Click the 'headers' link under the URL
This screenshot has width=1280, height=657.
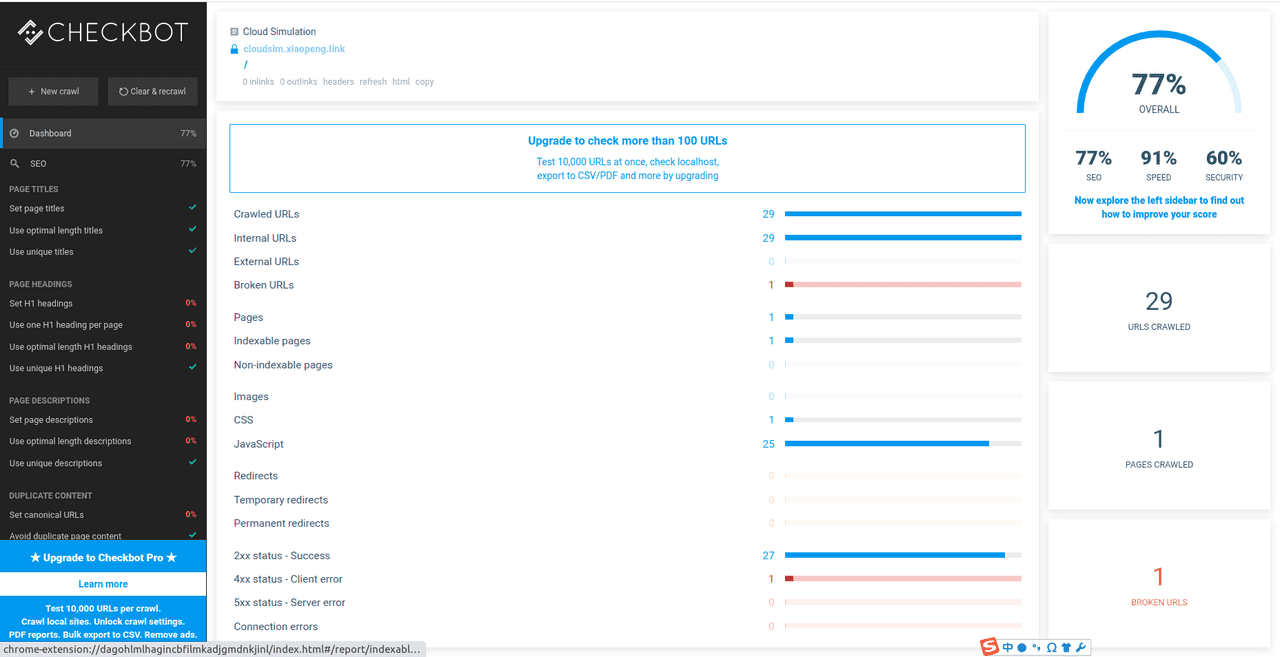[338, 82]
